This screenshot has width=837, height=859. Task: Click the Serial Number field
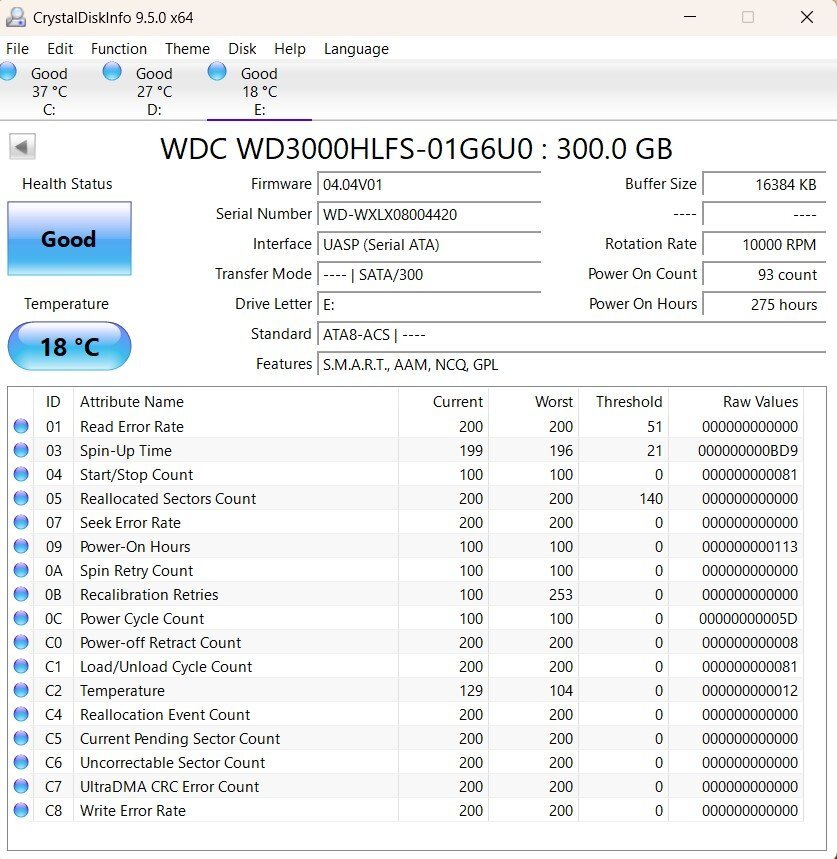(429, 214)
